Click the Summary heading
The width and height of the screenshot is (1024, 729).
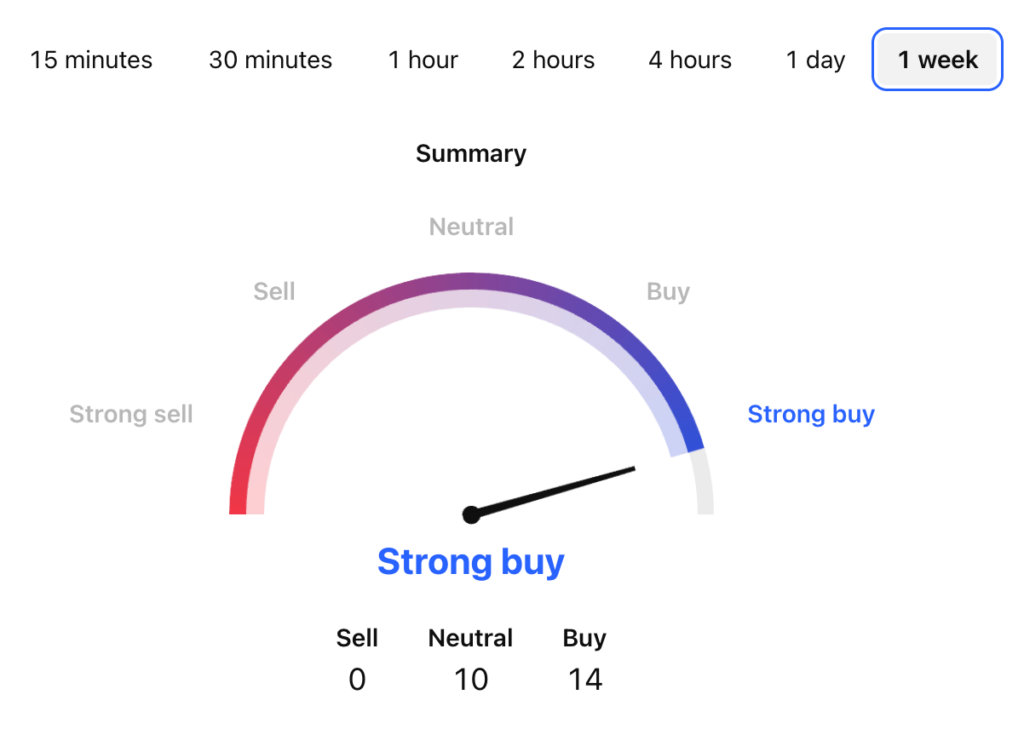(471, 153)
